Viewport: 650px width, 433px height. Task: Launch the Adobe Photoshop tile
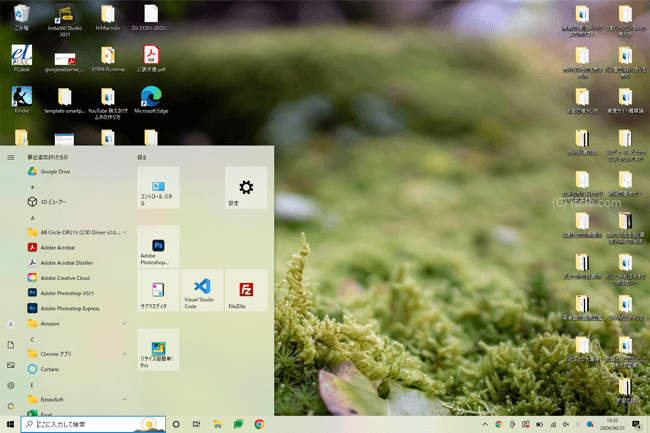pos(158,247)
